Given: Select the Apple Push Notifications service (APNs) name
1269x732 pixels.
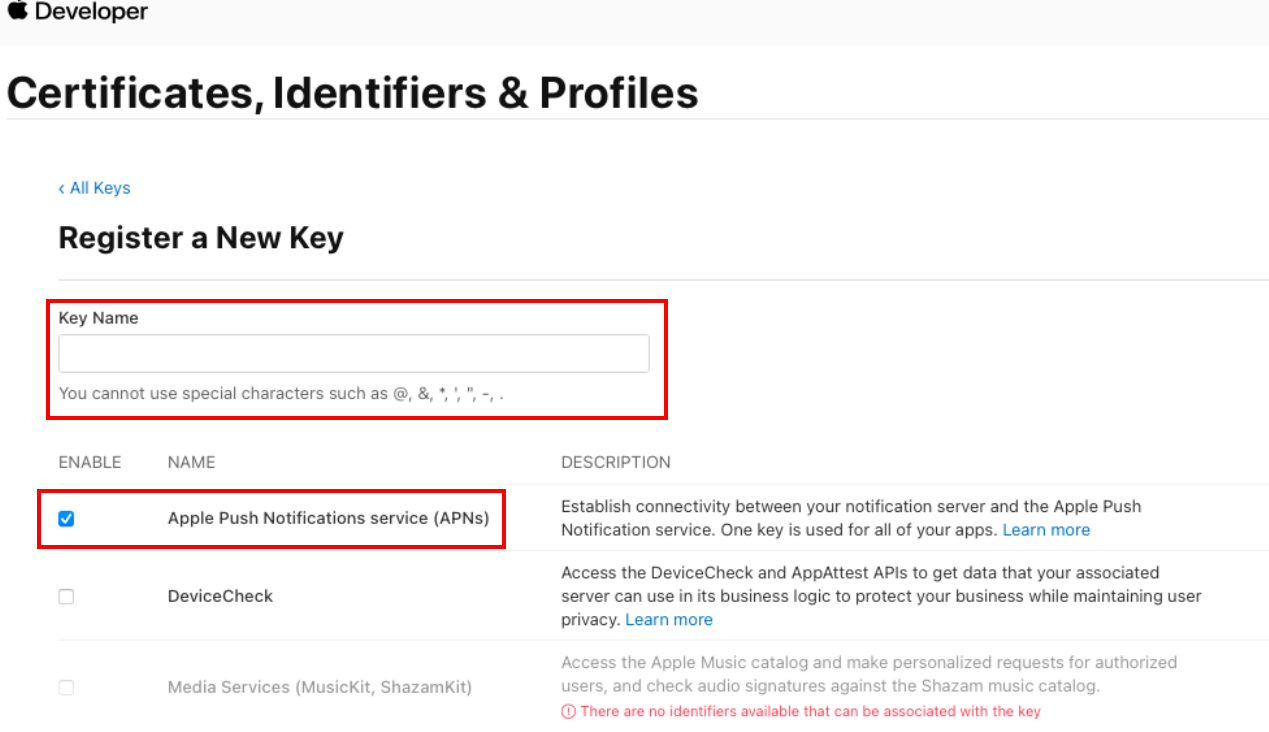Looking at the screenshot, I should tap(329, 518).
